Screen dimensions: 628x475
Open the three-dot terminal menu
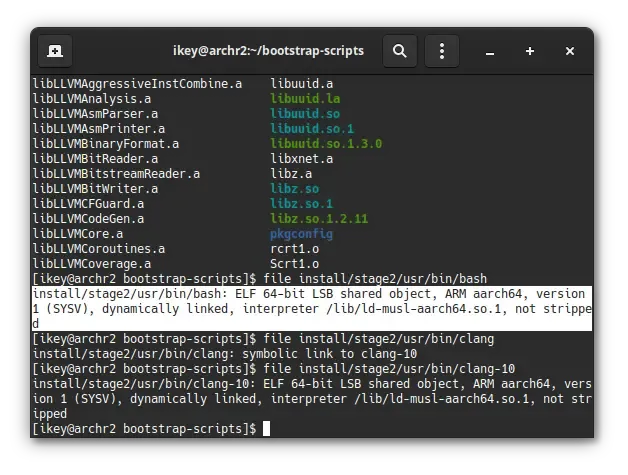tap(441, 51)
